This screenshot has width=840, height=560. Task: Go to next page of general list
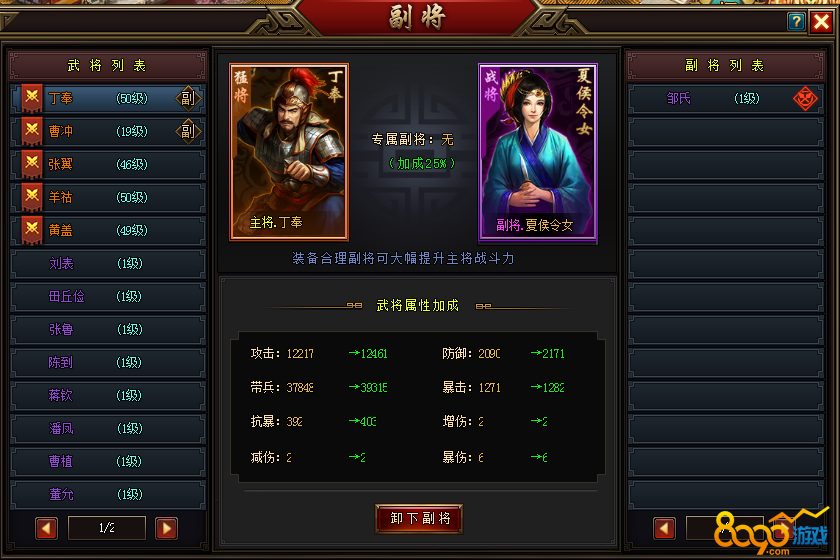coord(167,528)
